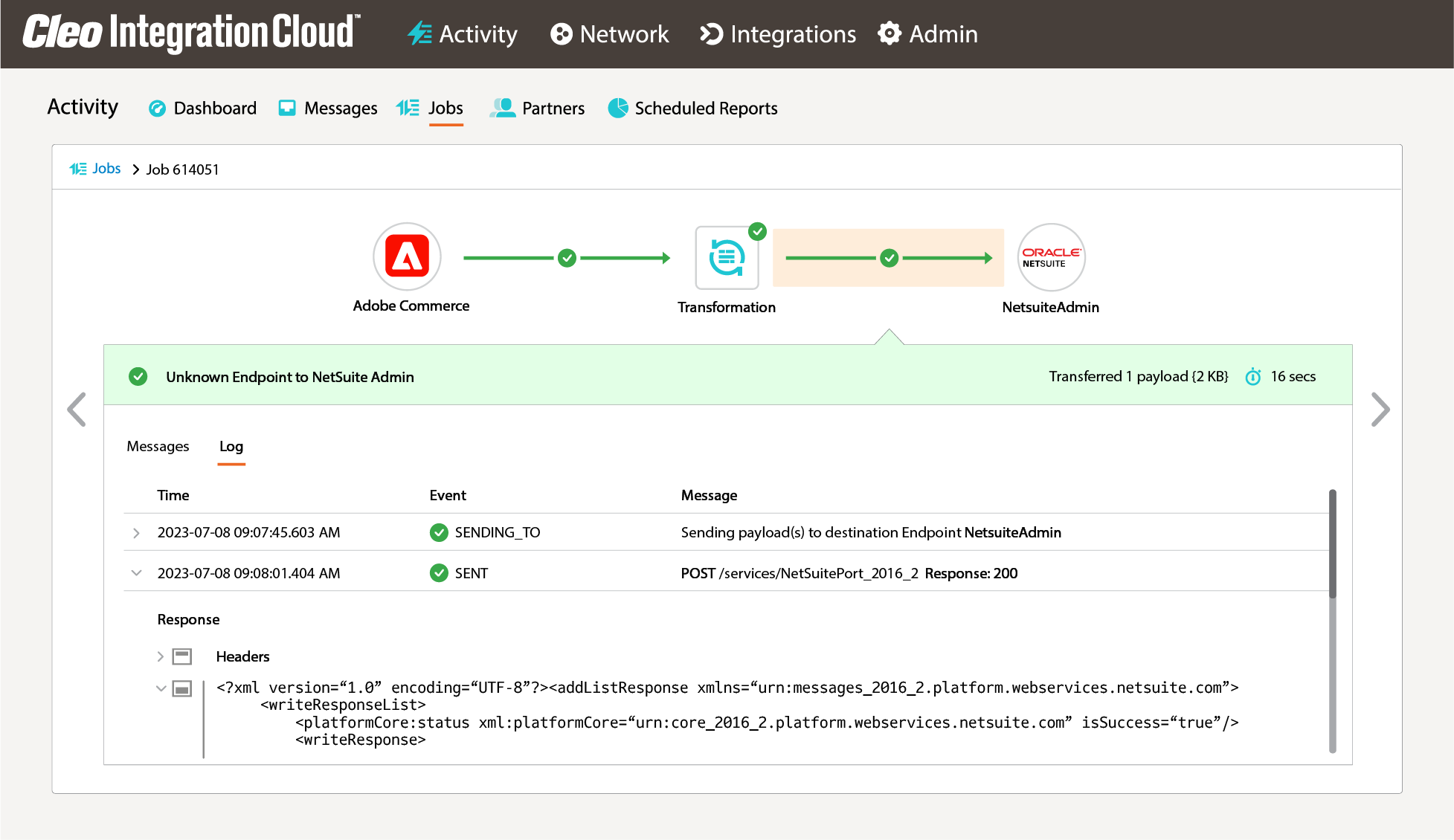Click the stopwatch icon next to 16 secs

click(x=1253, y=377)
